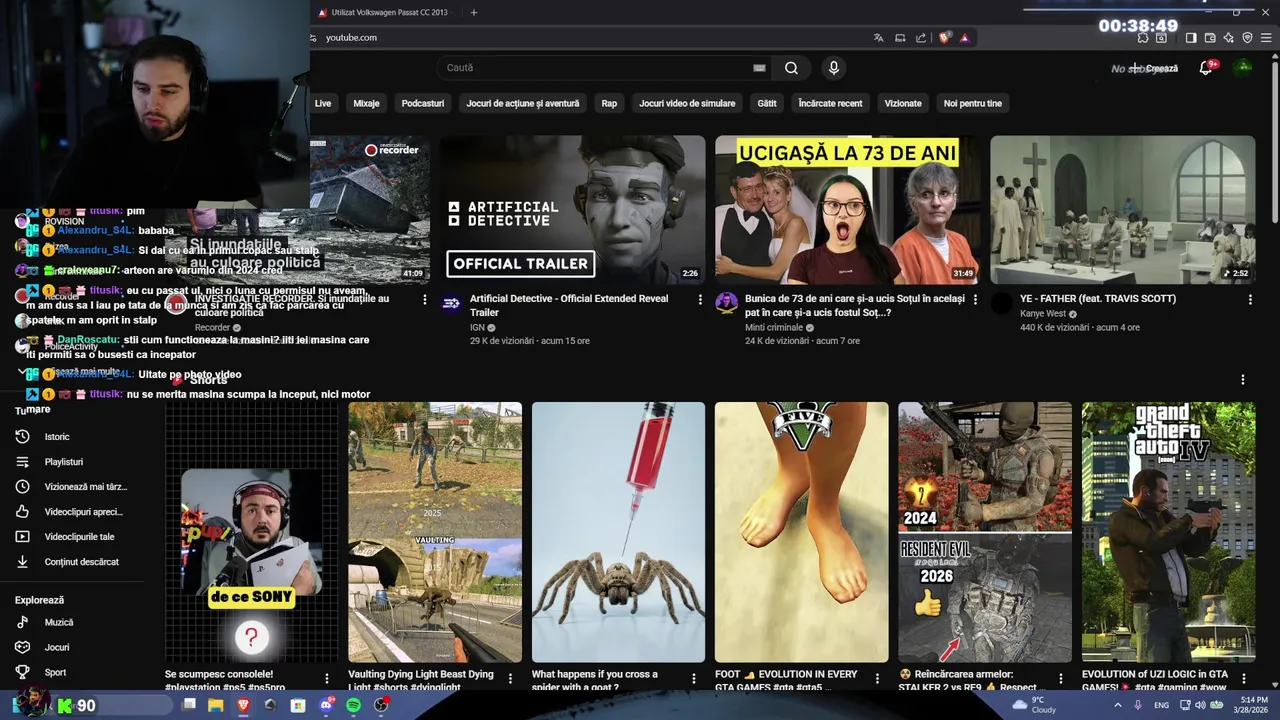Click the Brave Shields lion icon
This screenshot has height=720, width=1280.
click(x=945, y=38)
